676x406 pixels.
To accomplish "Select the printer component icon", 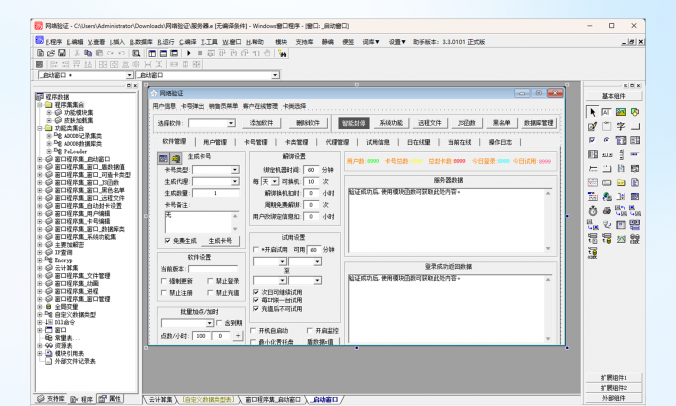I will click(607, 210).
